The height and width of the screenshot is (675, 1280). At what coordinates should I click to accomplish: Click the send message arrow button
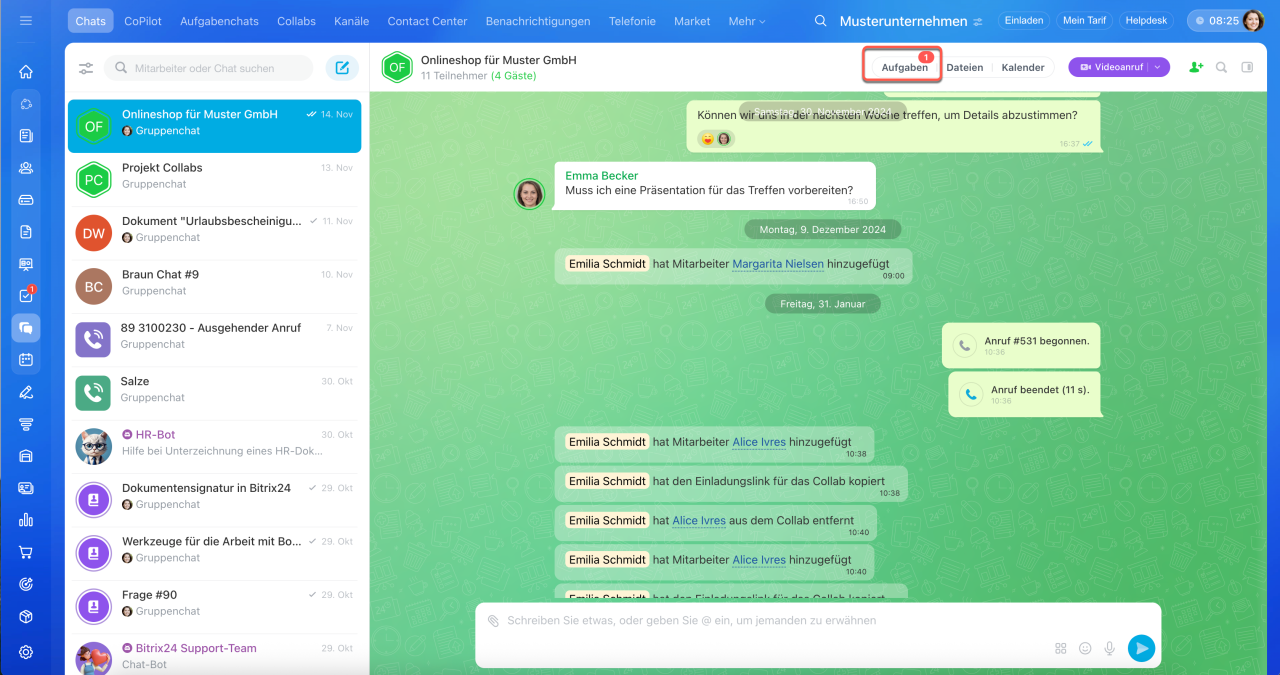(x=1140, y=648)
